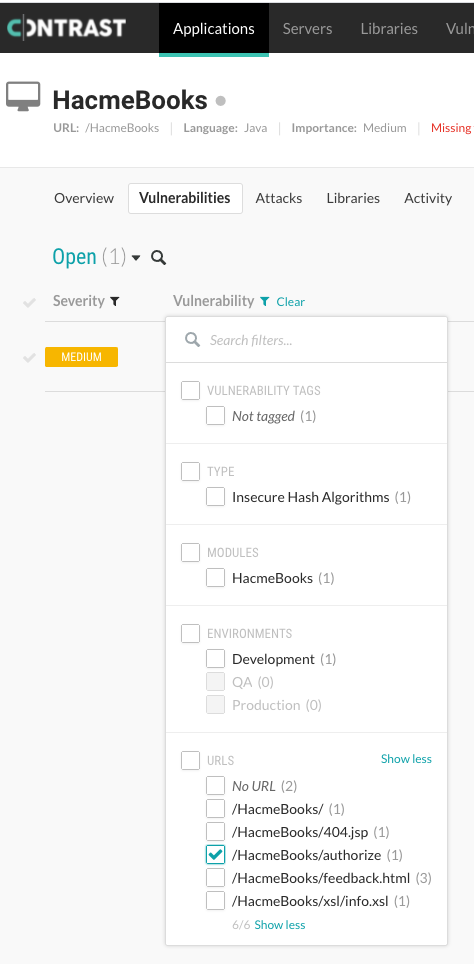474x964 pixels.
Task: Check the URLs group checkbox
Action: [191, 761]
